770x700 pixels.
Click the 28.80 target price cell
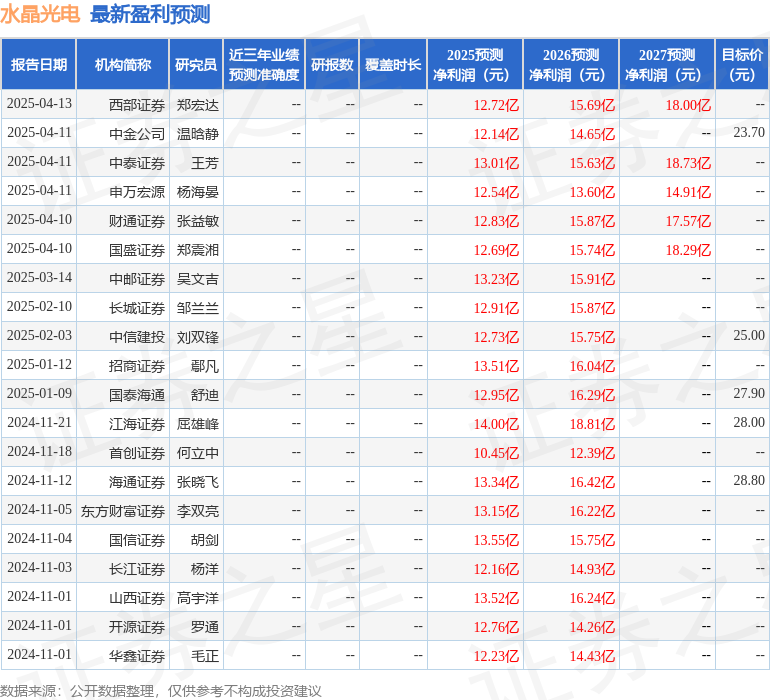(748, 481)
